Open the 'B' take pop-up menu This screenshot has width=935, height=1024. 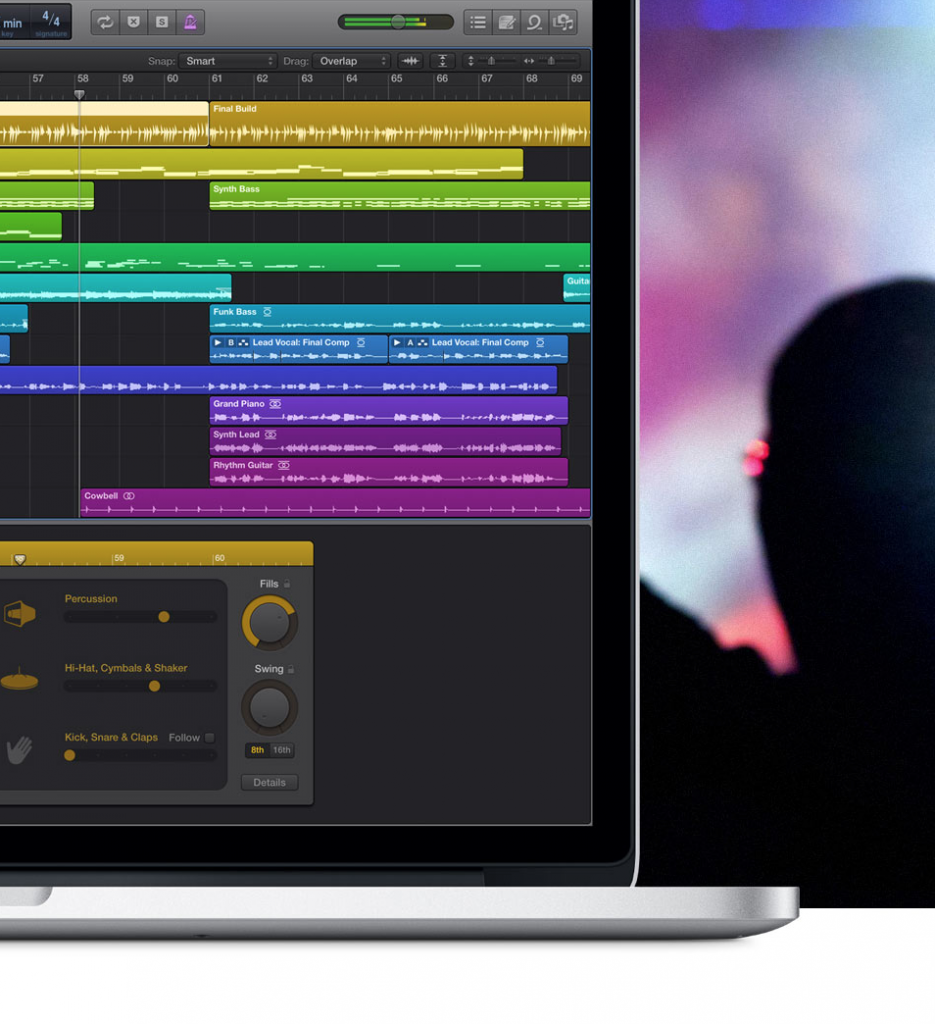(x=230, y=342)
